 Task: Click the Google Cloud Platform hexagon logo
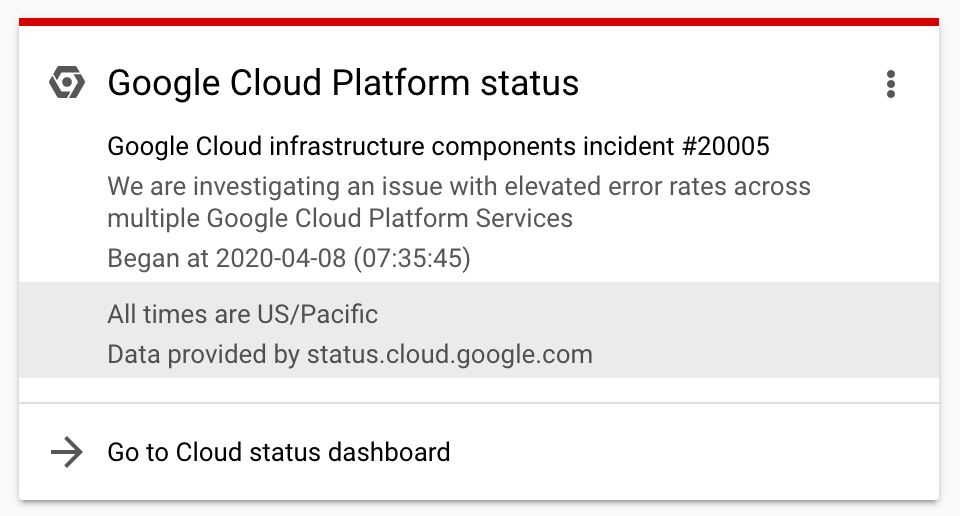[x=66, y=83]
